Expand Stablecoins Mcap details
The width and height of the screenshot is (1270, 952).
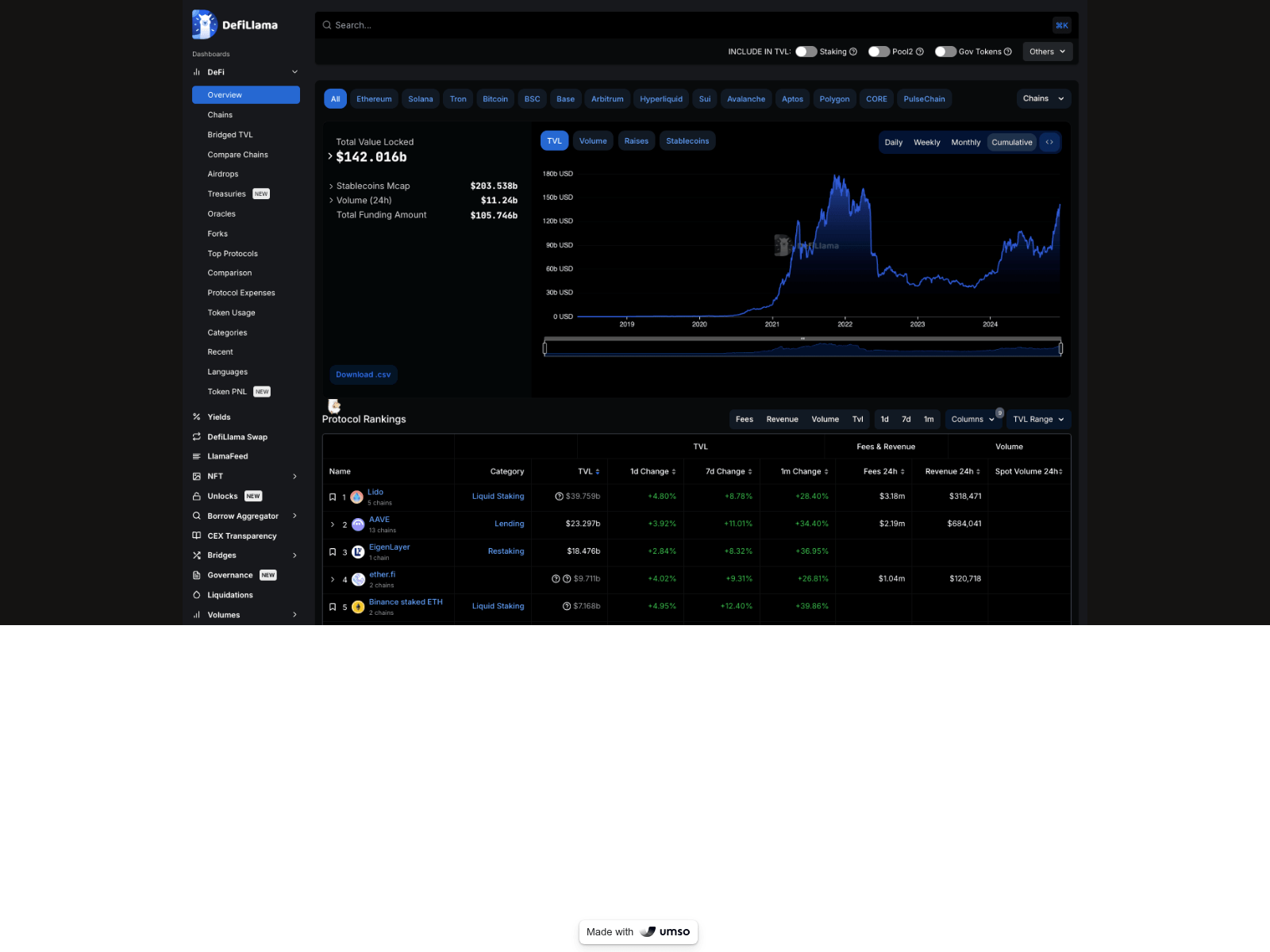click(331, 186)
